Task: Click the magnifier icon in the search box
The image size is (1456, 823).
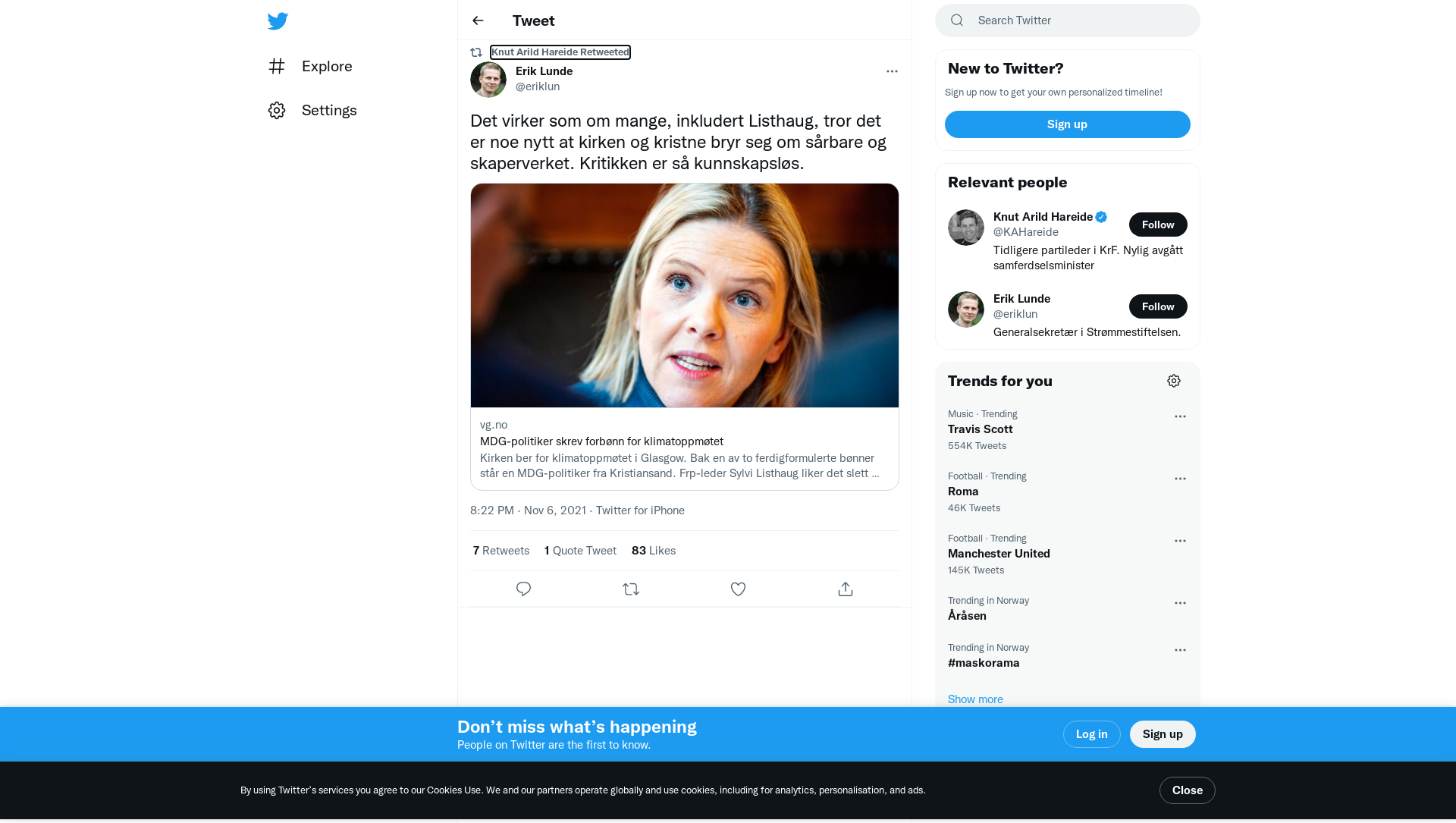Action: [957, 20]
